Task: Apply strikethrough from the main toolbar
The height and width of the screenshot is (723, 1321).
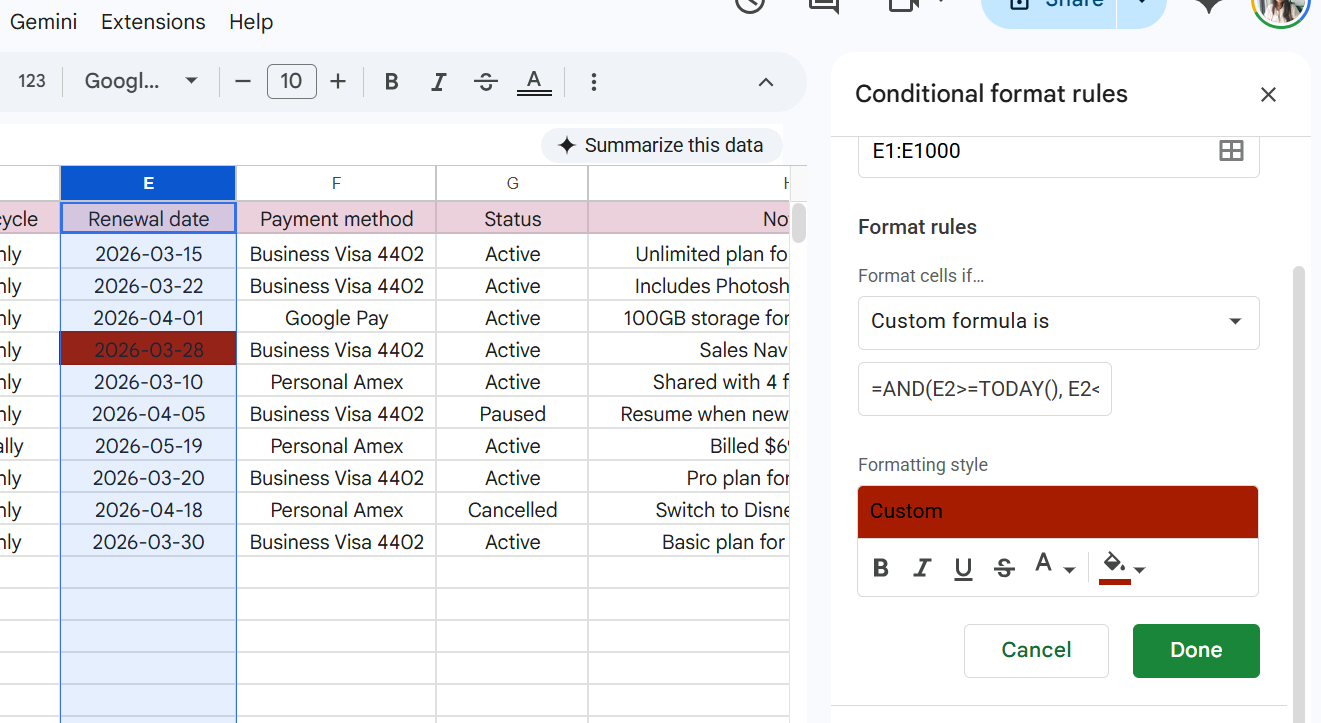Action: [x=486, y=82]
